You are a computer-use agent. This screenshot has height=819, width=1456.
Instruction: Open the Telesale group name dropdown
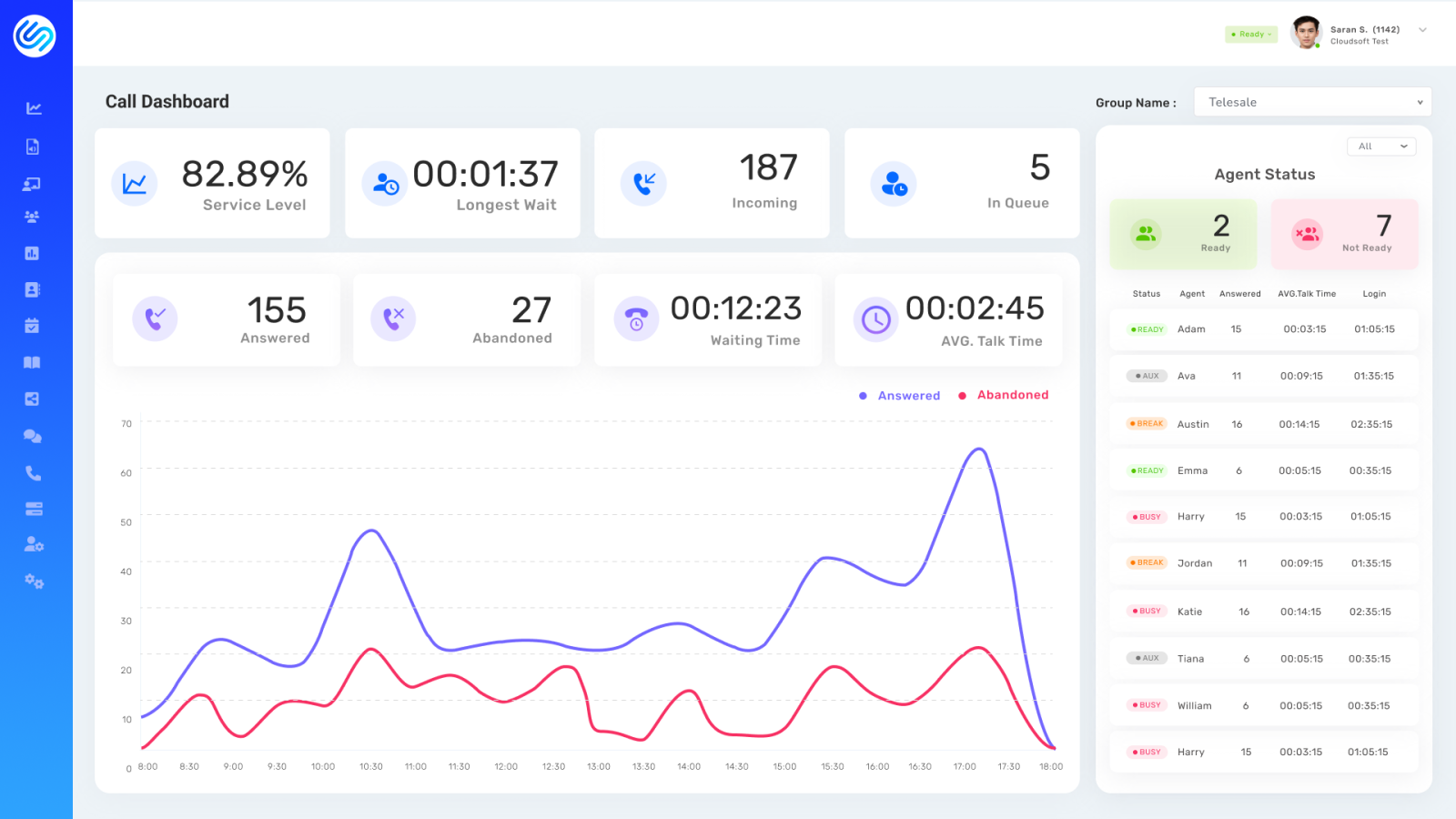tap(1312, 101)
